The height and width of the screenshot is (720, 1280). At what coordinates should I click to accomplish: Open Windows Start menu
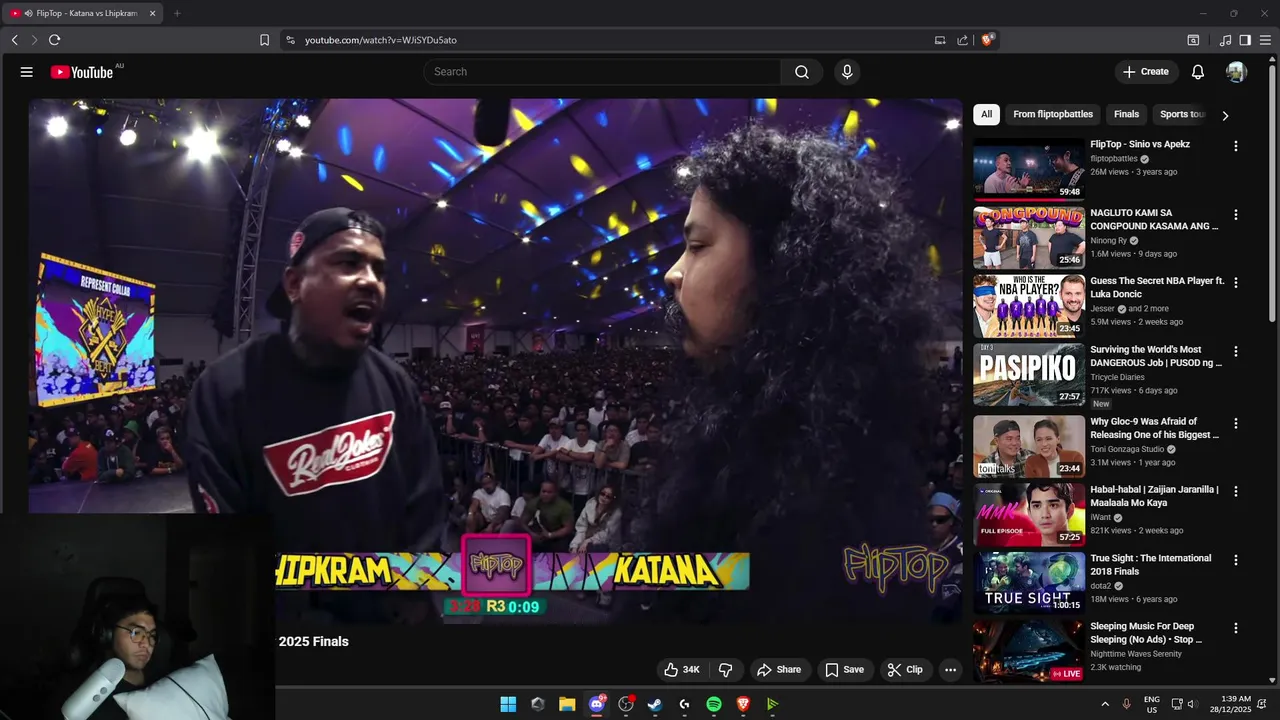tap(508, 704)
